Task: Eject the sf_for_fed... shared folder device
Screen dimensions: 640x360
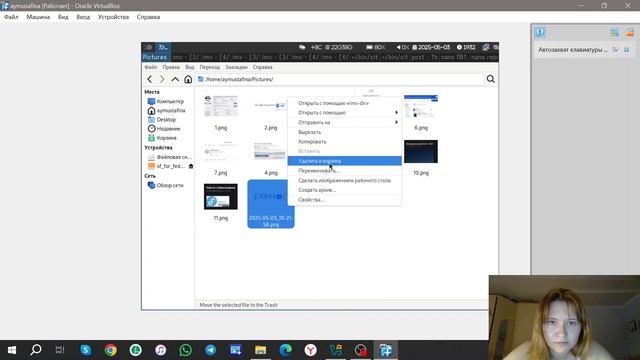Action: [x=191, y=166]
